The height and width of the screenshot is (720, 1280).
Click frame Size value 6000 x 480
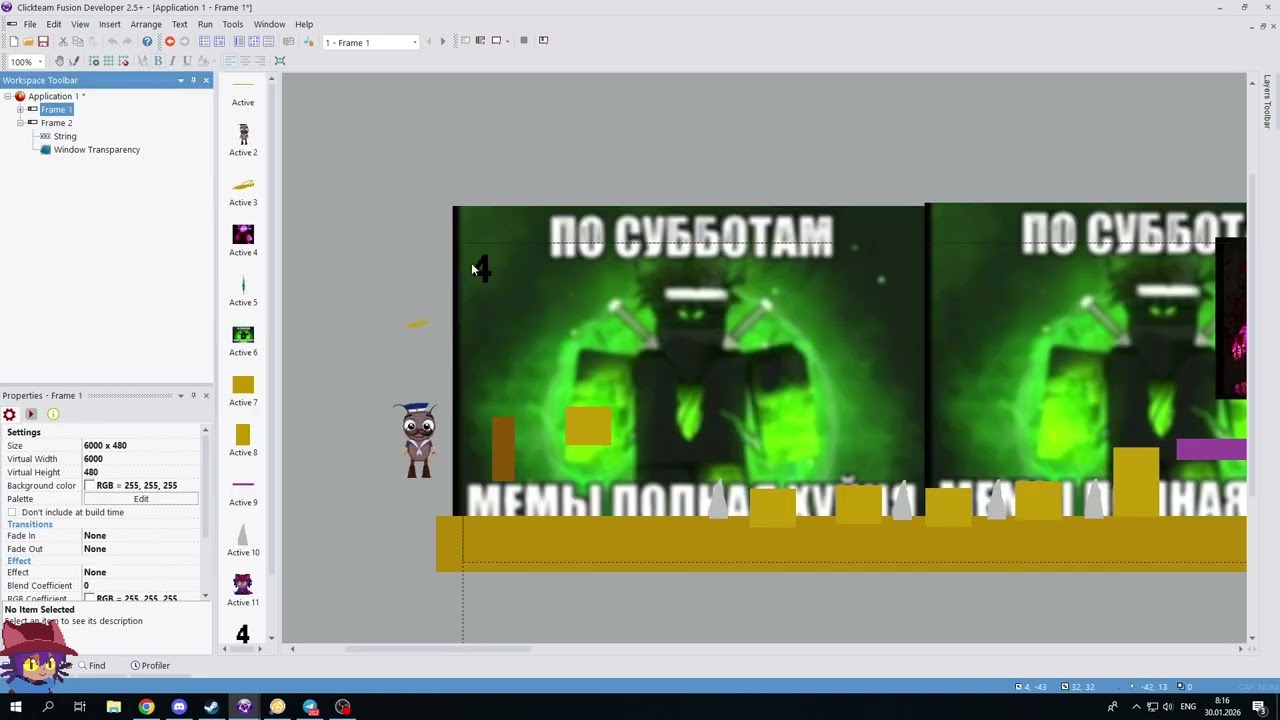pyautogui.click(x=141, y=446)
